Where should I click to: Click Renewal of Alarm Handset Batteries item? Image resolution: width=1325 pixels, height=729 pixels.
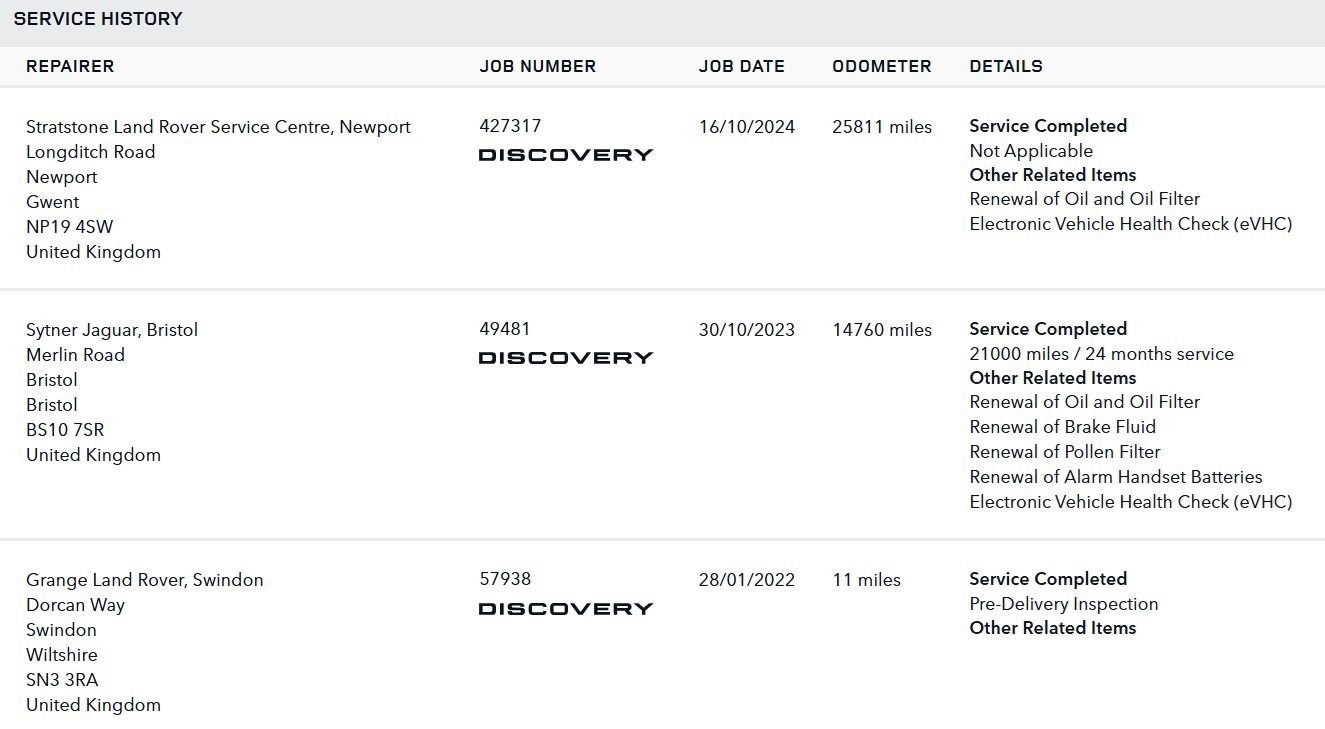pos(1116,477)
